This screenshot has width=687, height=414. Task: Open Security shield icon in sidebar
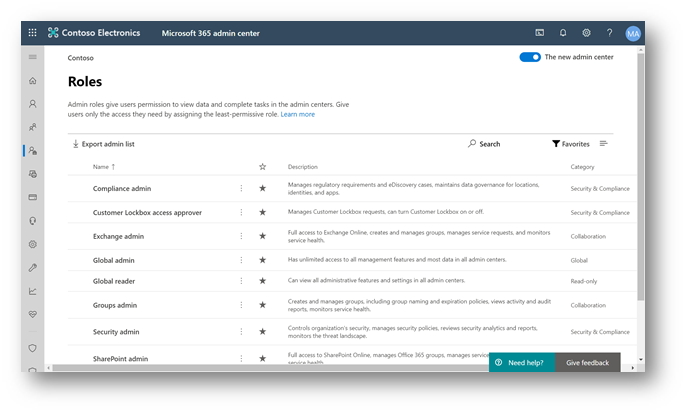[32, 348]
